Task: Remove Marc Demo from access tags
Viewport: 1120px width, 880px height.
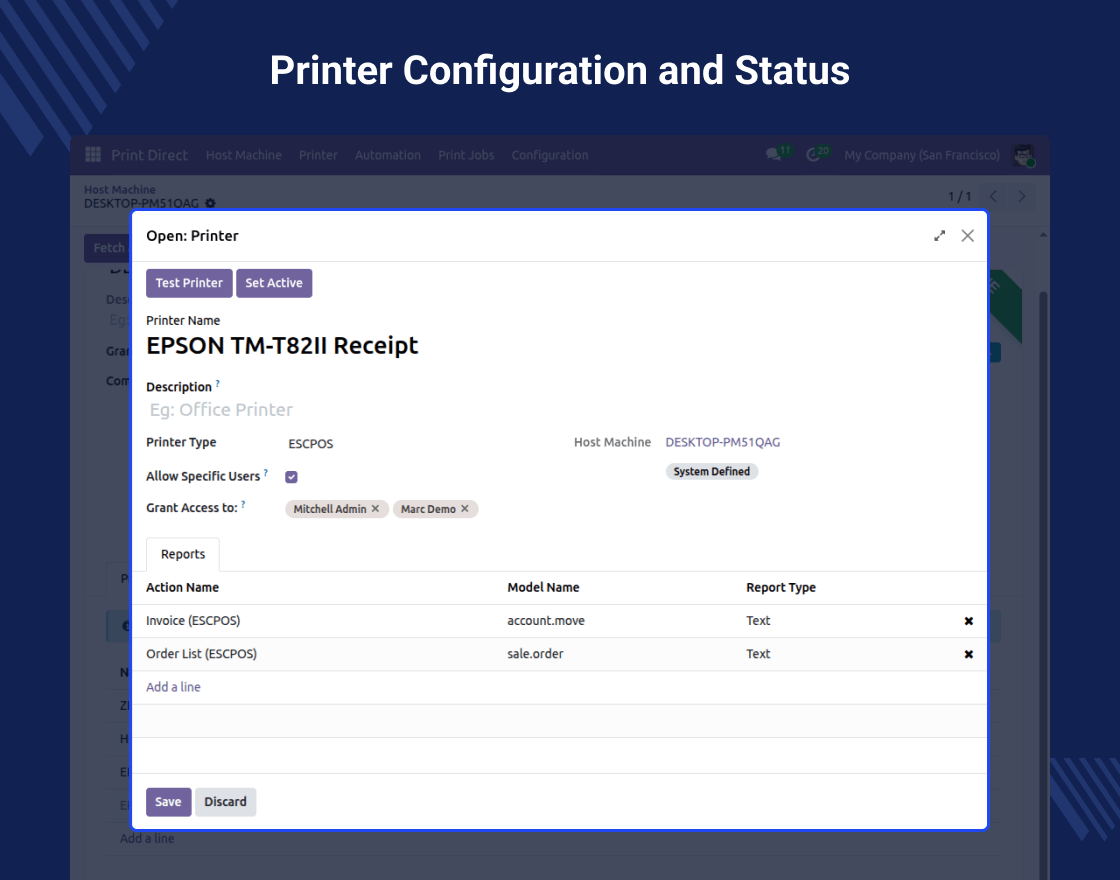Action: [x=465, y=509]
